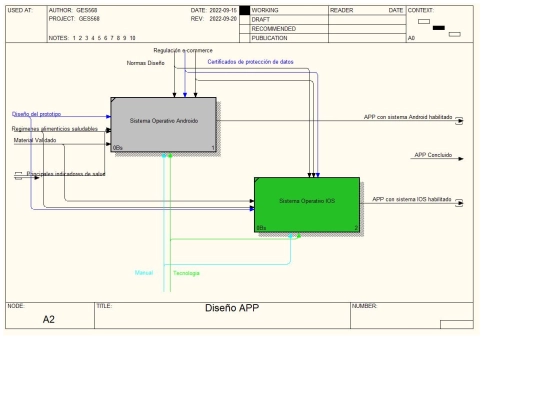This screenshot has width=540, height=405.
Task: Click the A2 node identifier
Action: tap(49, 320)
